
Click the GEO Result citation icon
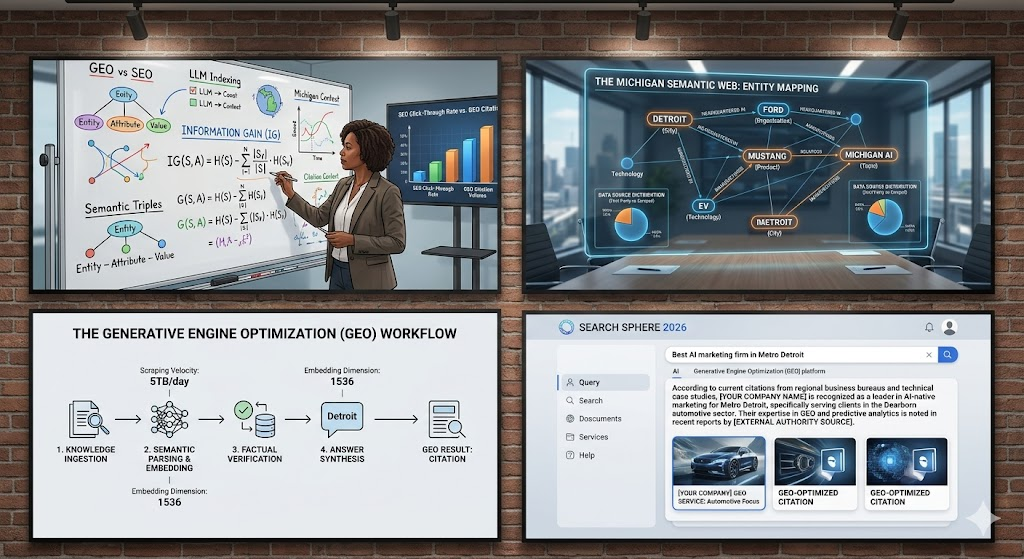[442, 419]
